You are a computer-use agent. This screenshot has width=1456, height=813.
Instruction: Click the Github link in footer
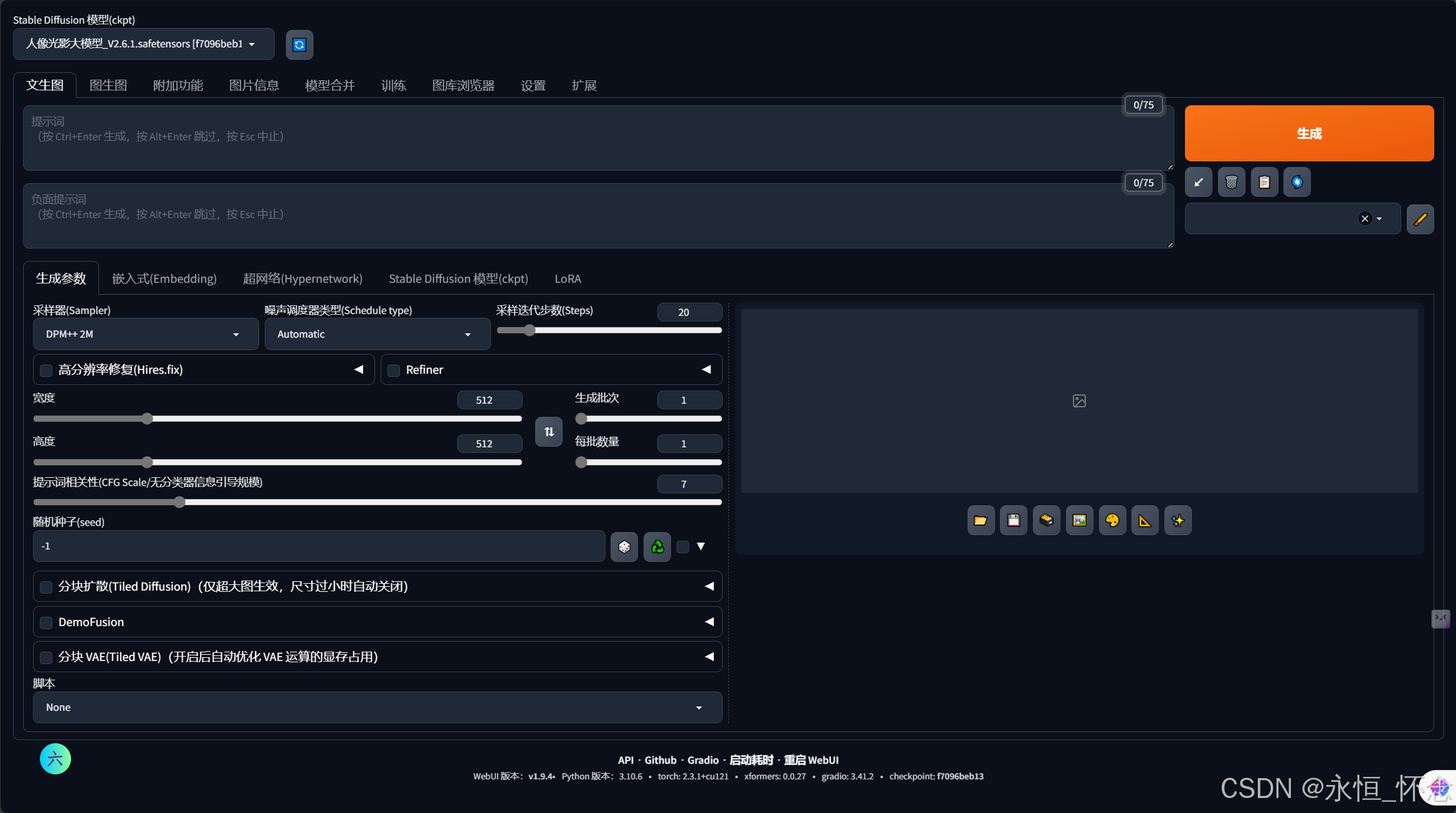(660, 760)
